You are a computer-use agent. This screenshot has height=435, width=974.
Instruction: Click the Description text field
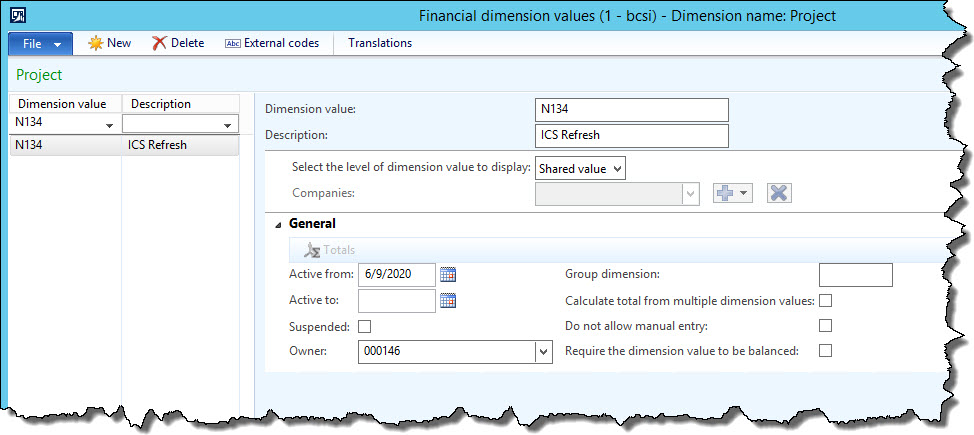[x=632, y=135]
